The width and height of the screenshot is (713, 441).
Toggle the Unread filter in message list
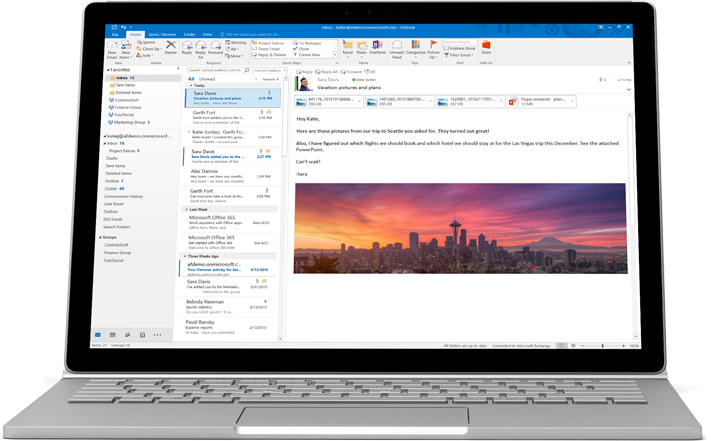click(x=207, y=76)
